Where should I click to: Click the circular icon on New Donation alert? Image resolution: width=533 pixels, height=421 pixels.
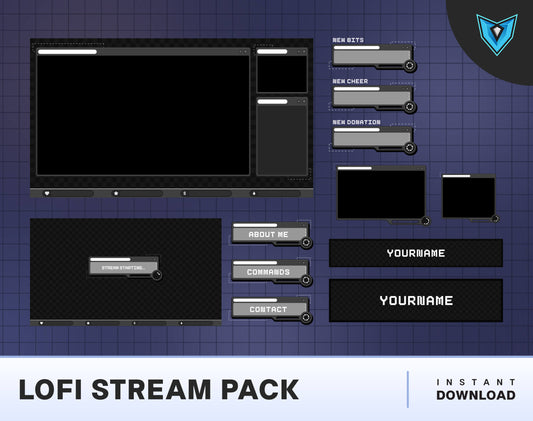410,147
